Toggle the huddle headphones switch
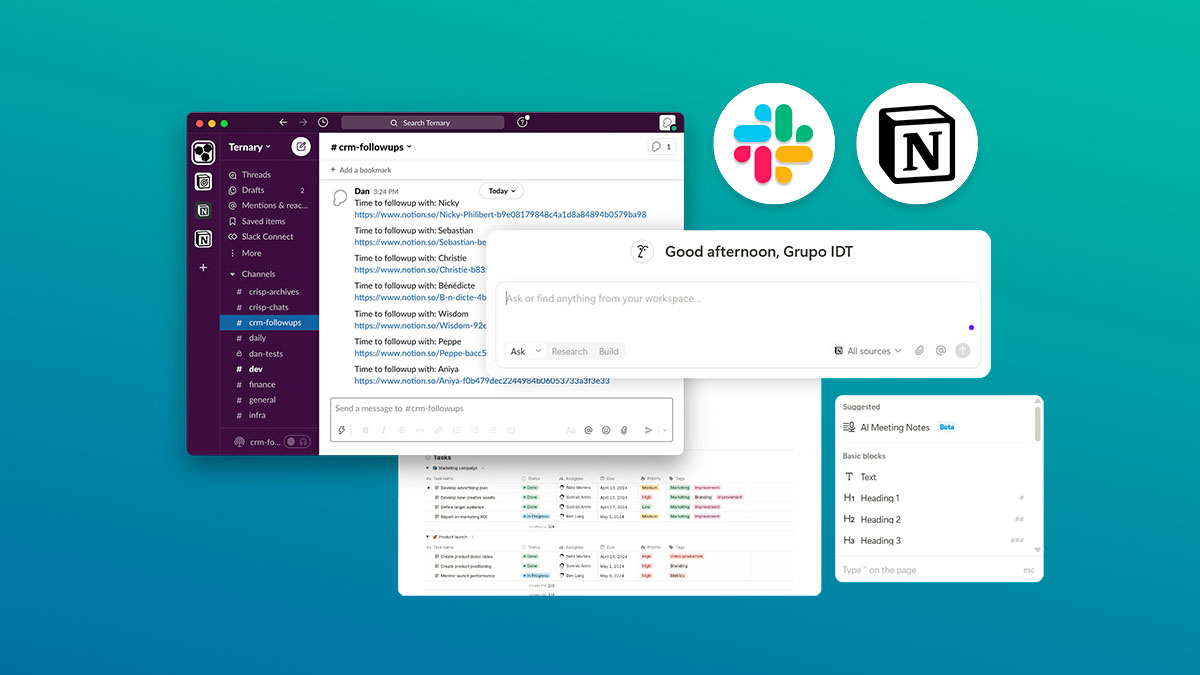1200x675 pixels. click(x=296, y=441)
